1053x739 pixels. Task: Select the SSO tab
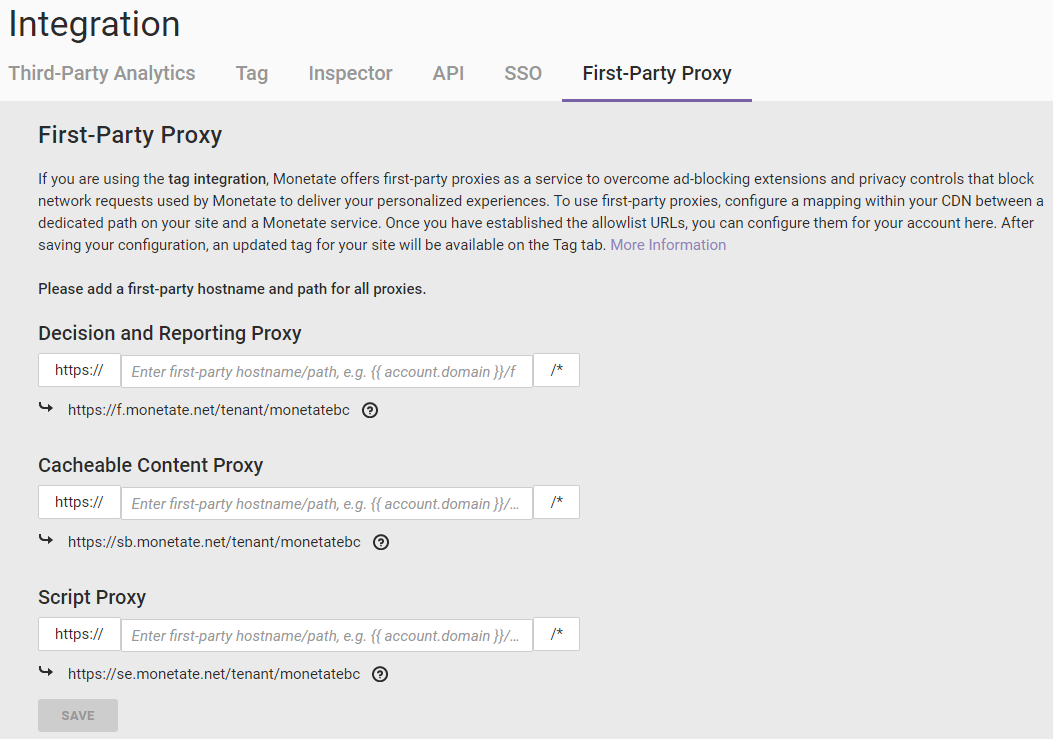tap(523, 73)
